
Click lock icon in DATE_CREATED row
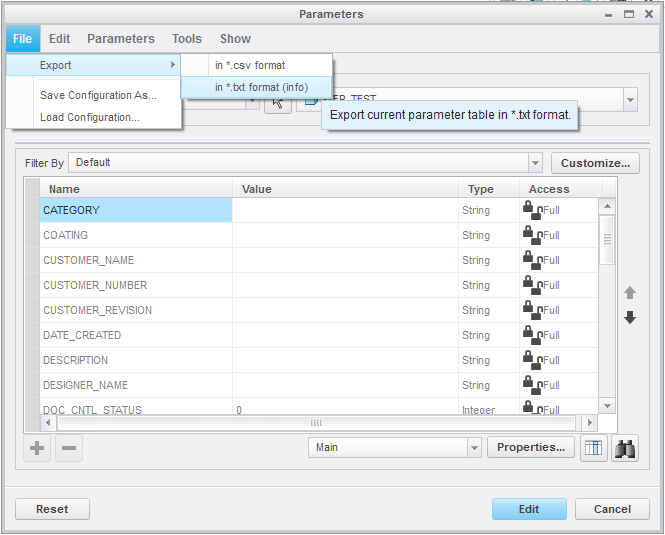(532, 335)
